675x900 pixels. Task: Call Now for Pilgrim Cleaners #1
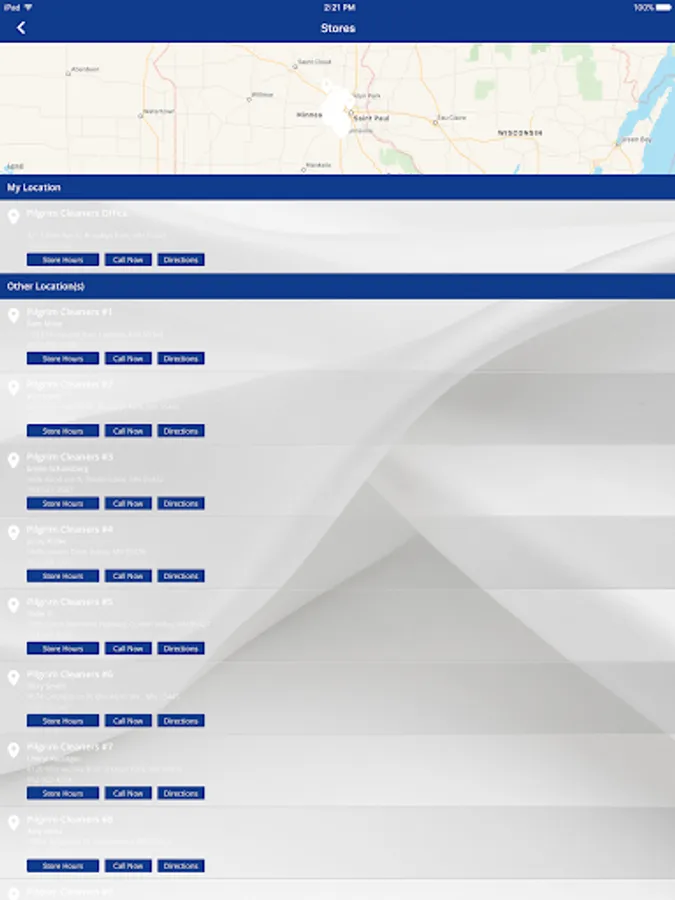click(128, 358)
